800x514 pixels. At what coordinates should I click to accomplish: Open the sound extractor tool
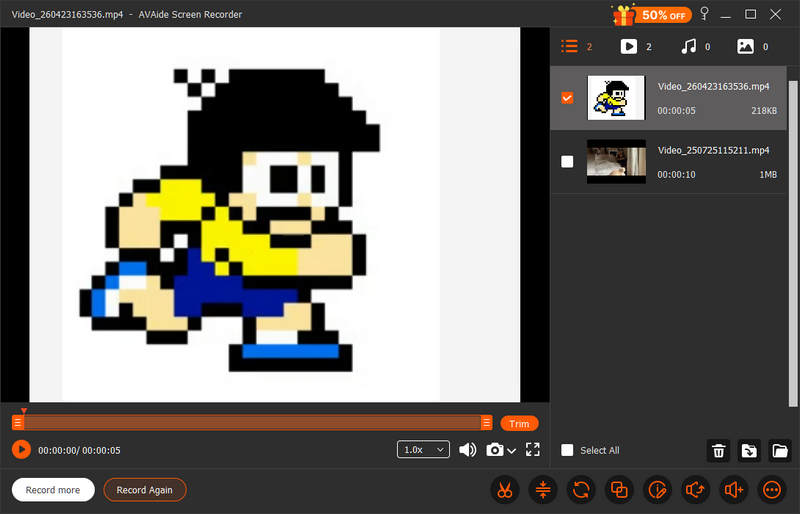(x=695, y=490)
